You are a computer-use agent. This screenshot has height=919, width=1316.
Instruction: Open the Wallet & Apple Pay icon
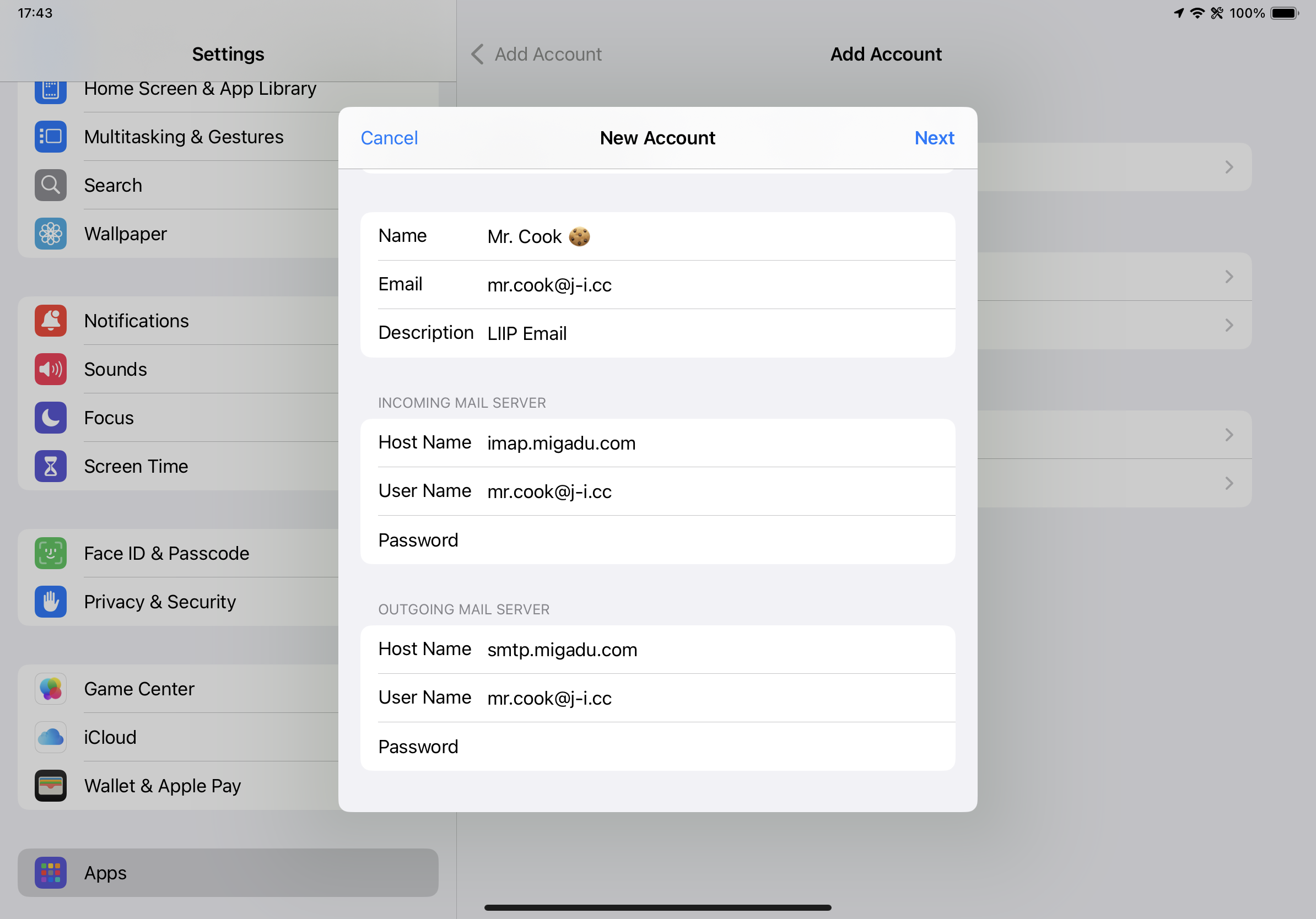51,786
